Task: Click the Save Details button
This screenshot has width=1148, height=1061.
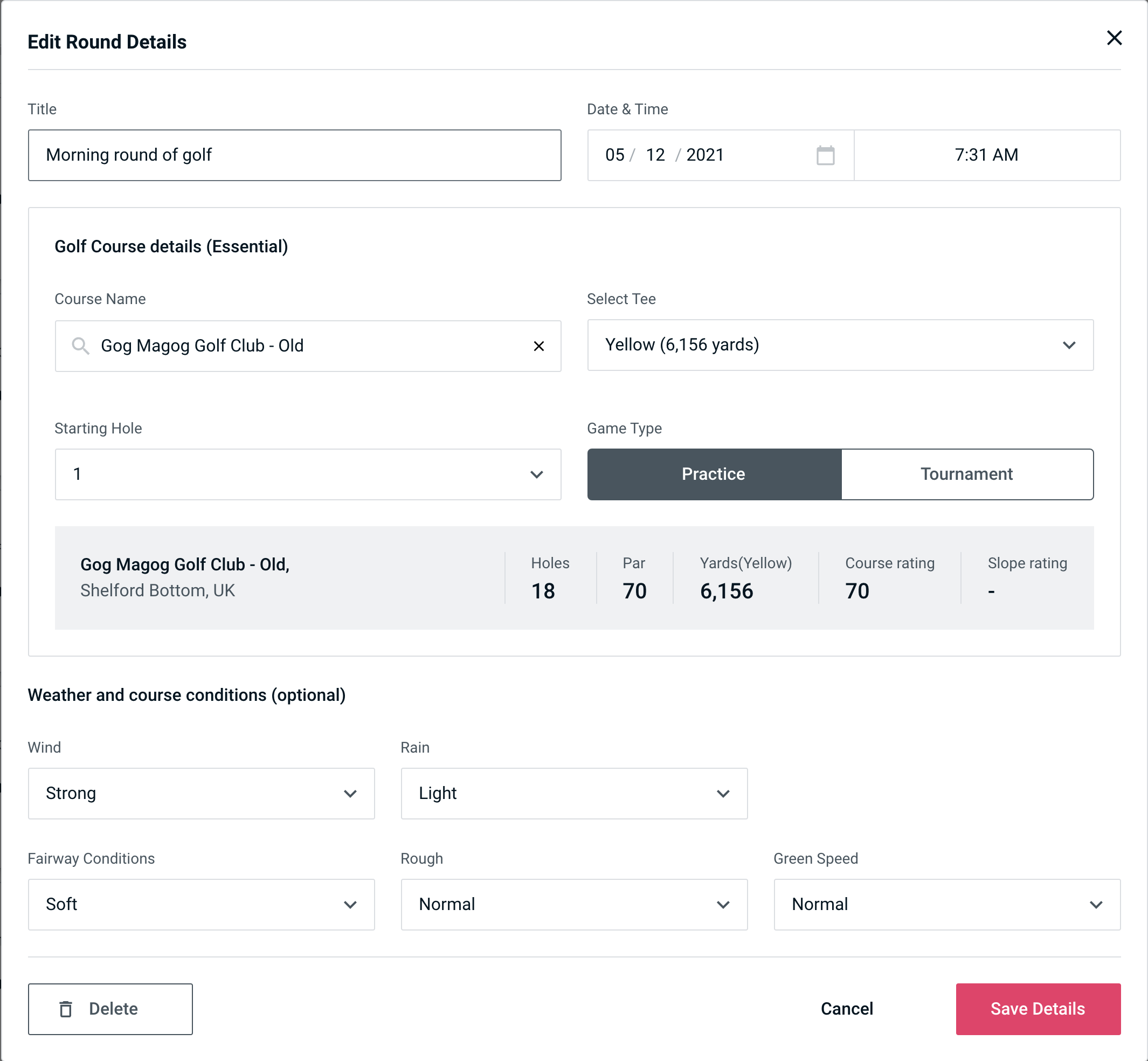Action: (1037, 1009)
